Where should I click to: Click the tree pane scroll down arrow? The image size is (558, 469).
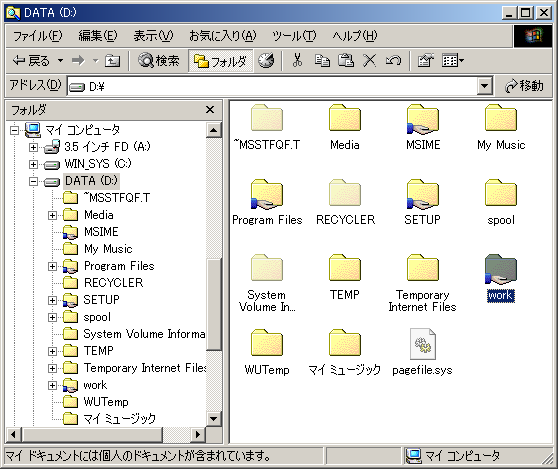[x=214, y=418]
